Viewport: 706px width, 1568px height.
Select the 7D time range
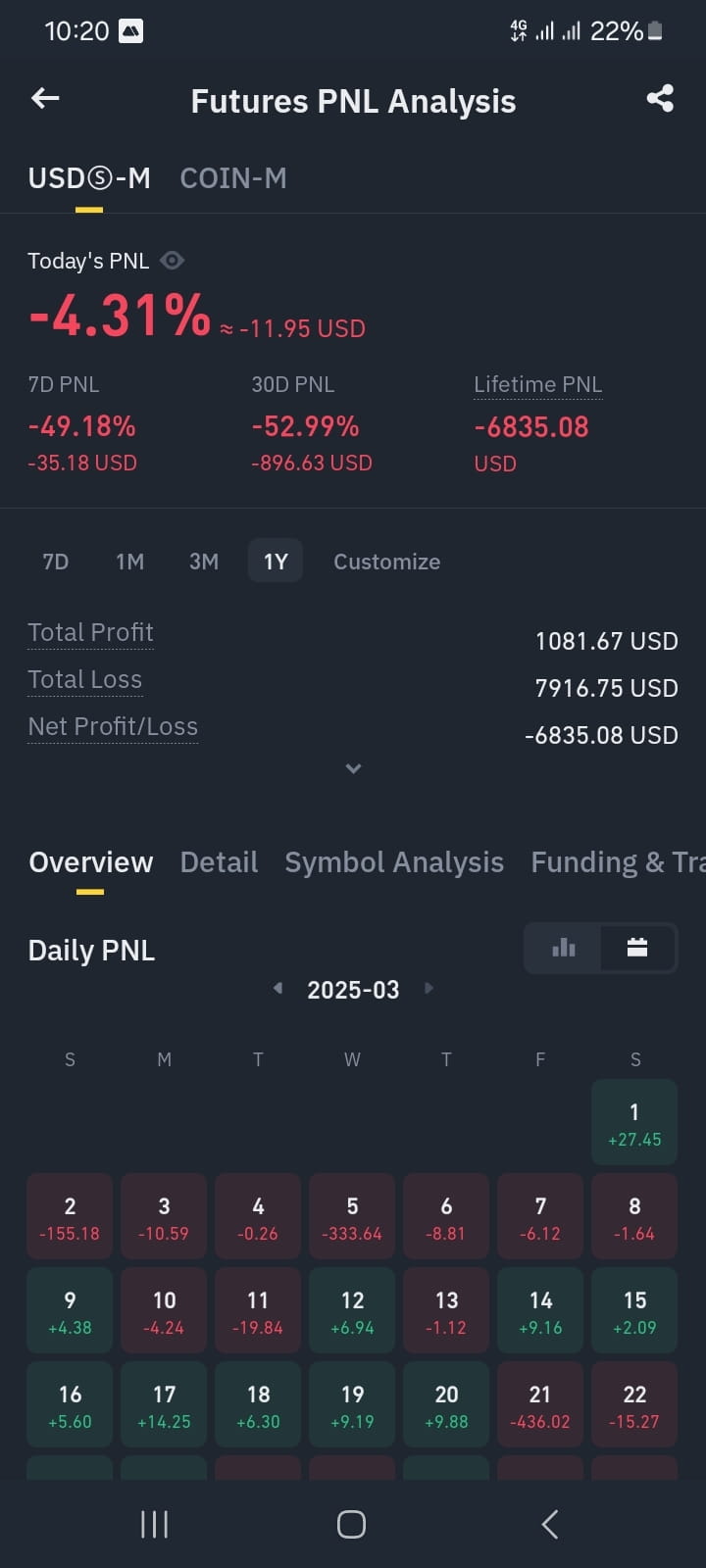(56, 562)
